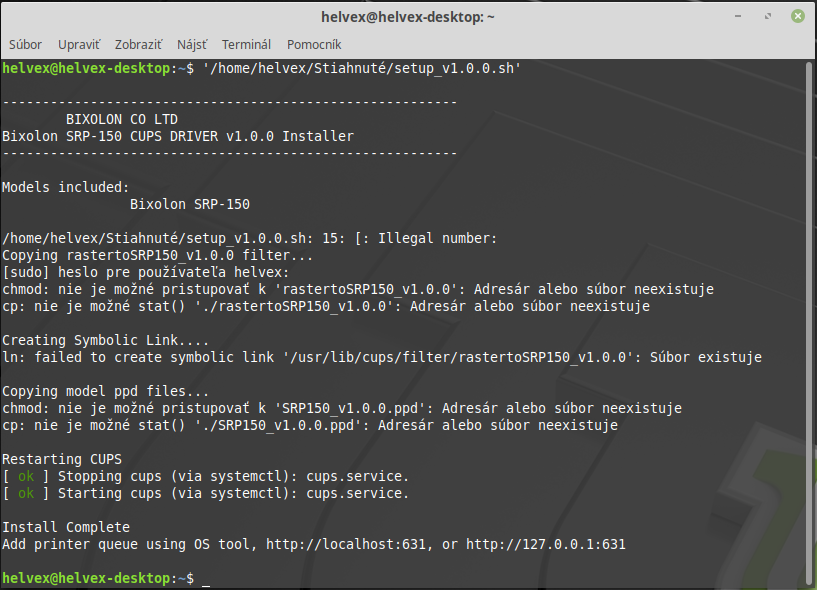The image size is (817, 590).
Task: Click the Install Complete line
Action: point(66,527)
